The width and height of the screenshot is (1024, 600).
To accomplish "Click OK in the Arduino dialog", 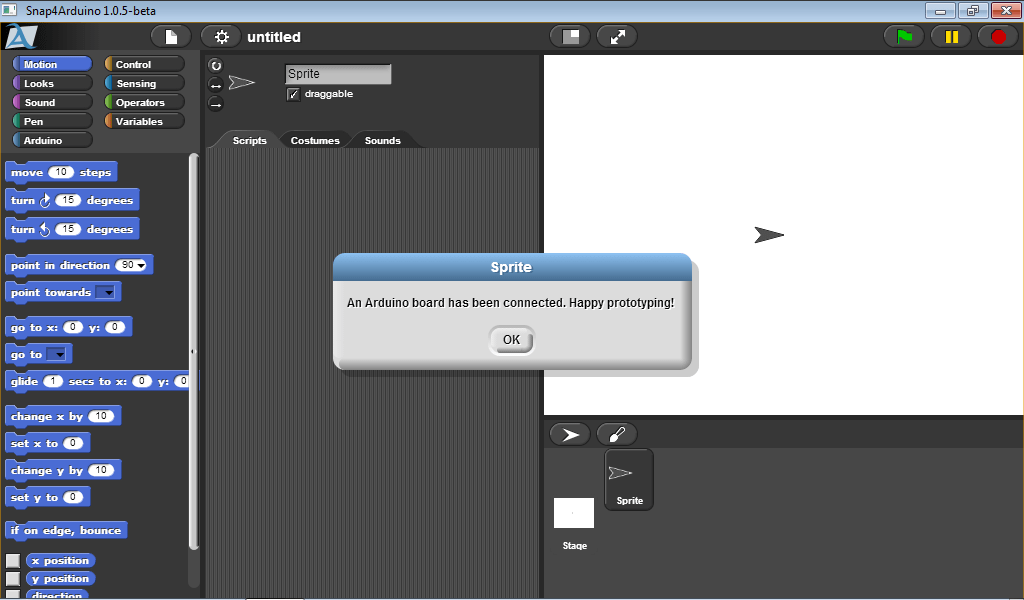I will tap(511, 340).
